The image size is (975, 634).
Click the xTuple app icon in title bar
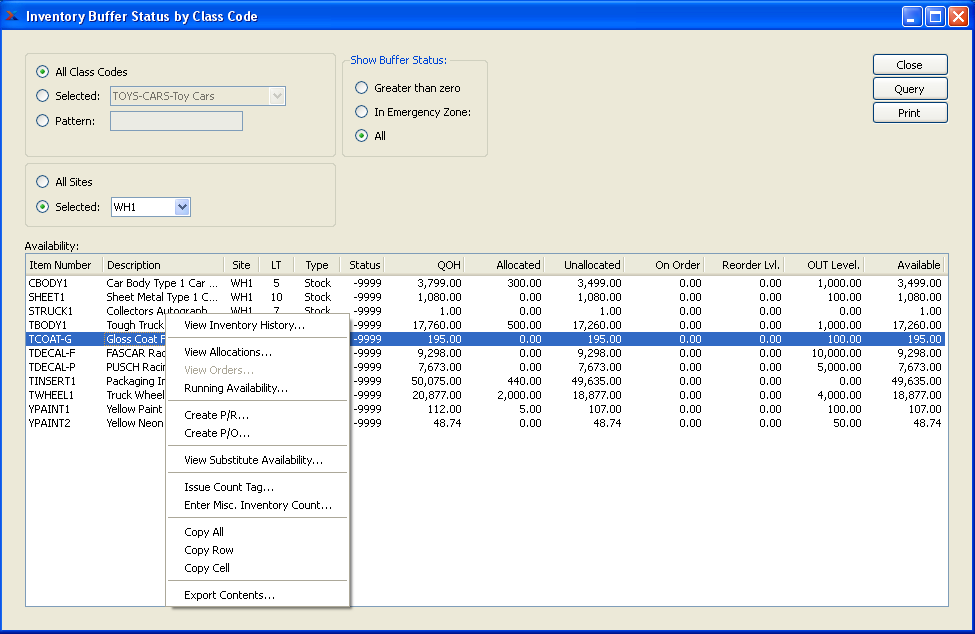(x=12, y=16)
